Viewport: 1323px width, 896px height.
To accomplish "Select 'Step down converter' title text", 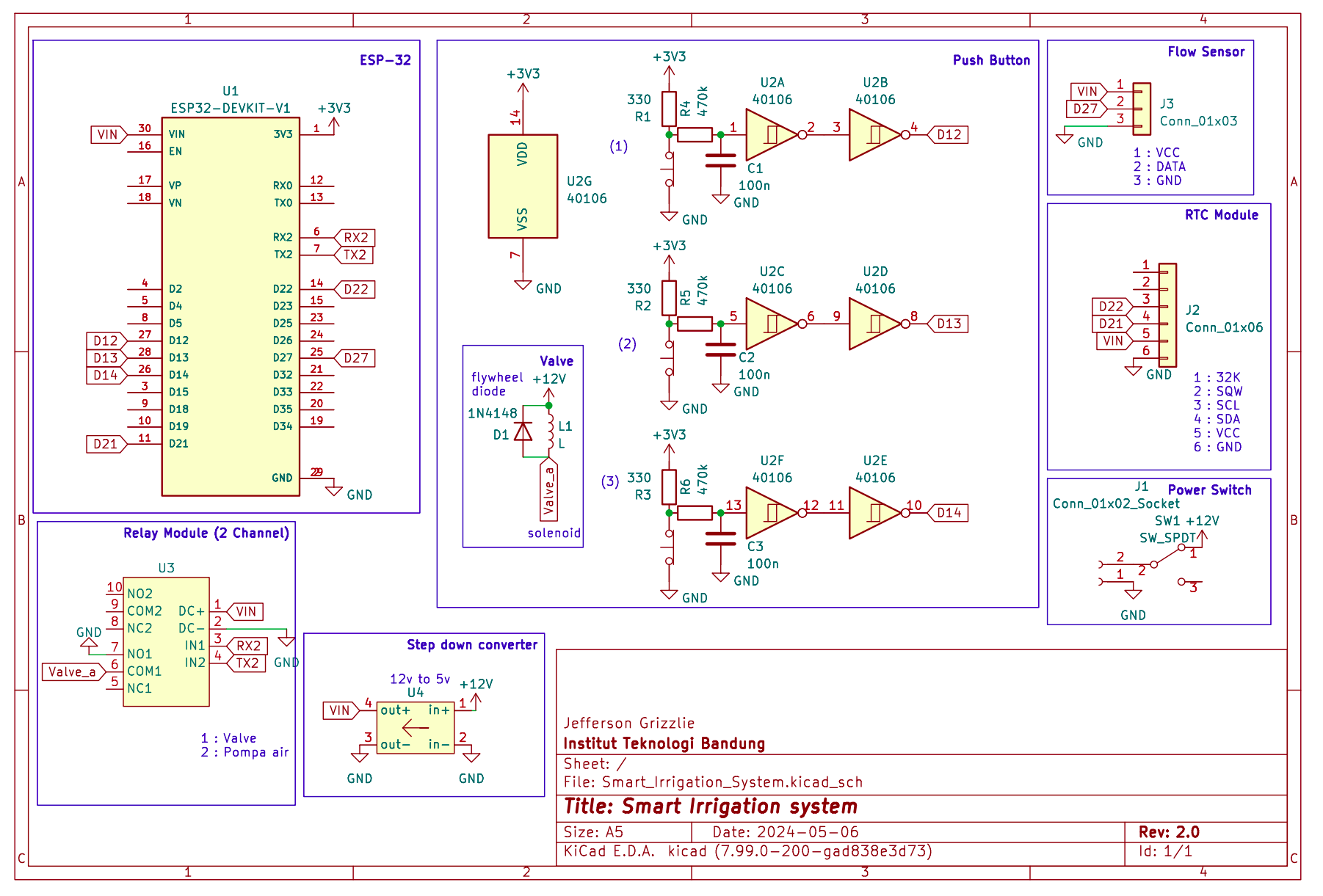I will pos(472,644).
